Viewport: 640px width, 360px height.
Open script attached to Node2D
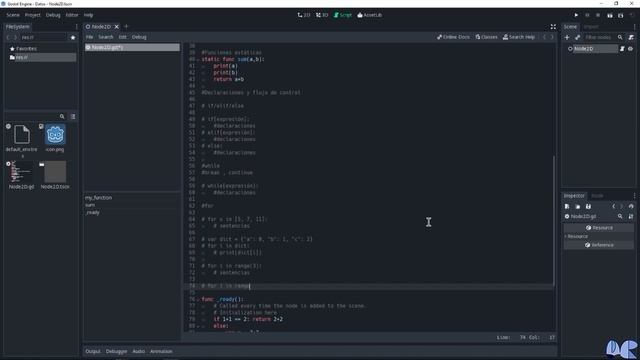coord(622,49)
